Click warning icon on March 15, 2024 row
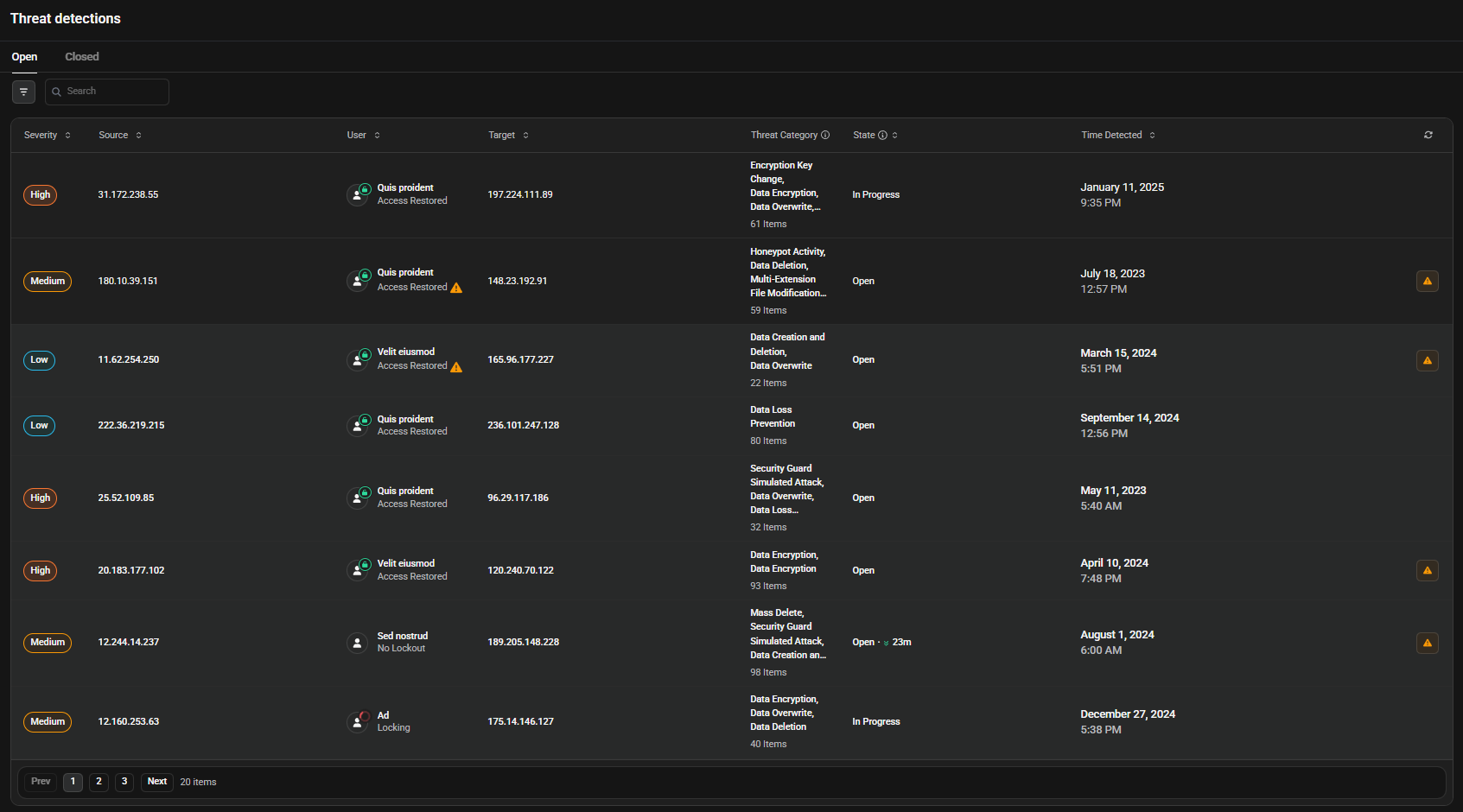1463x812 pixels. click(1427, 360)
